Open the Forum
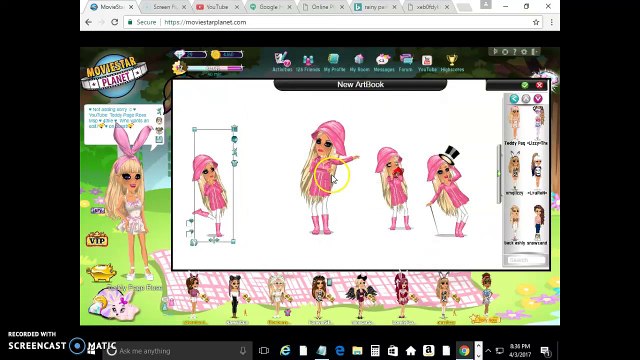Screen dimensions: 640x360 point(406,63)
